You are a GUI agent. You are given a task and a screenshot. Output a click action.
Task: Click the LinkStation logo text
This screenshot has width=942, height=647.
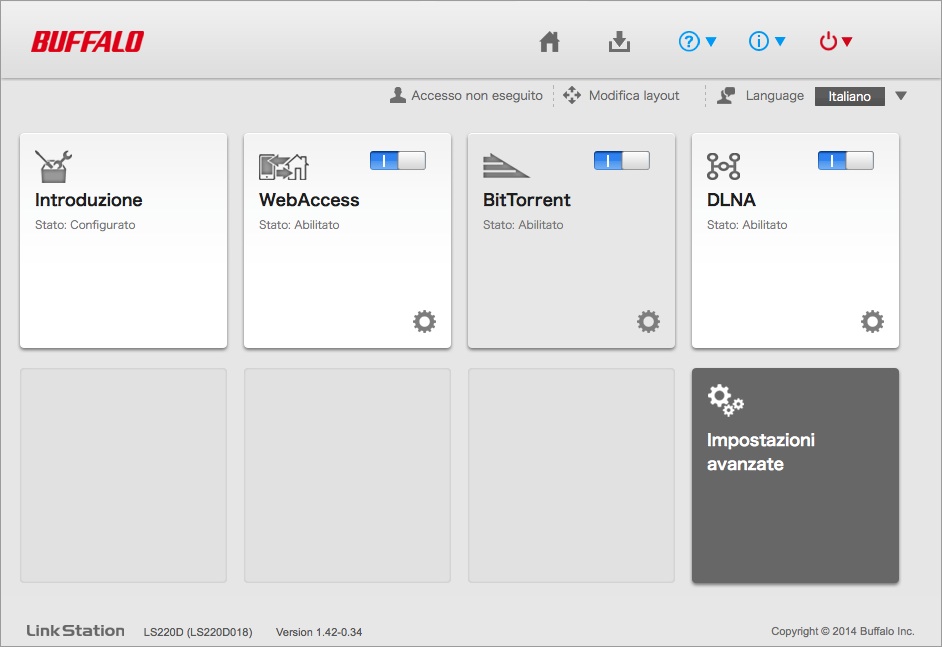pyautogui.click(x=76, y=630)
